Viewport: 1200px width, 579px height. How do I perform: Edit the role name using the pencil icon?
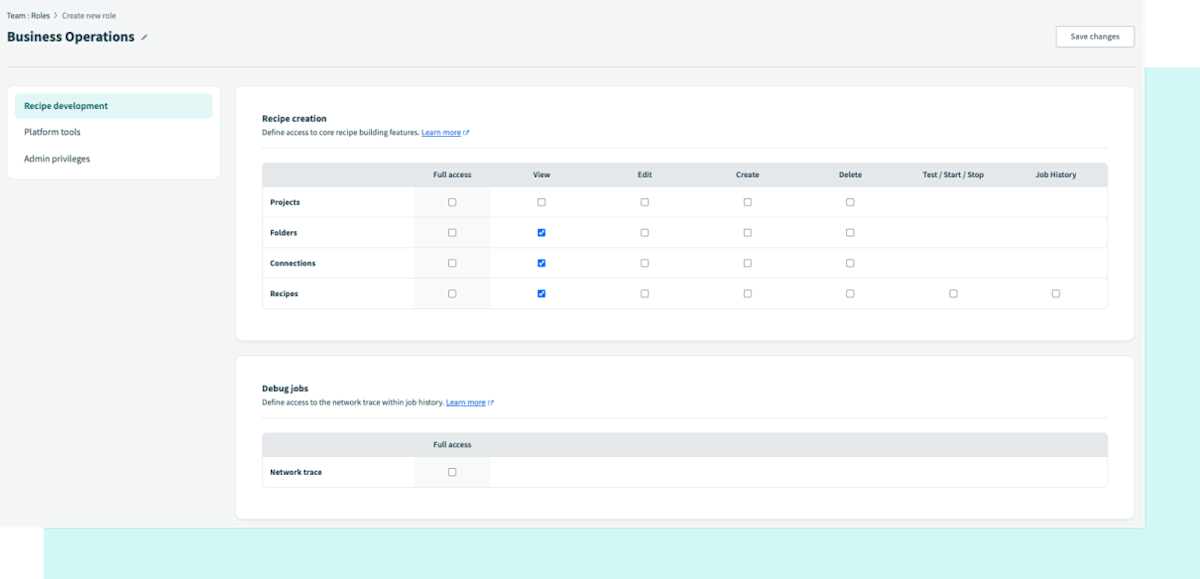(x=144, y=36)
